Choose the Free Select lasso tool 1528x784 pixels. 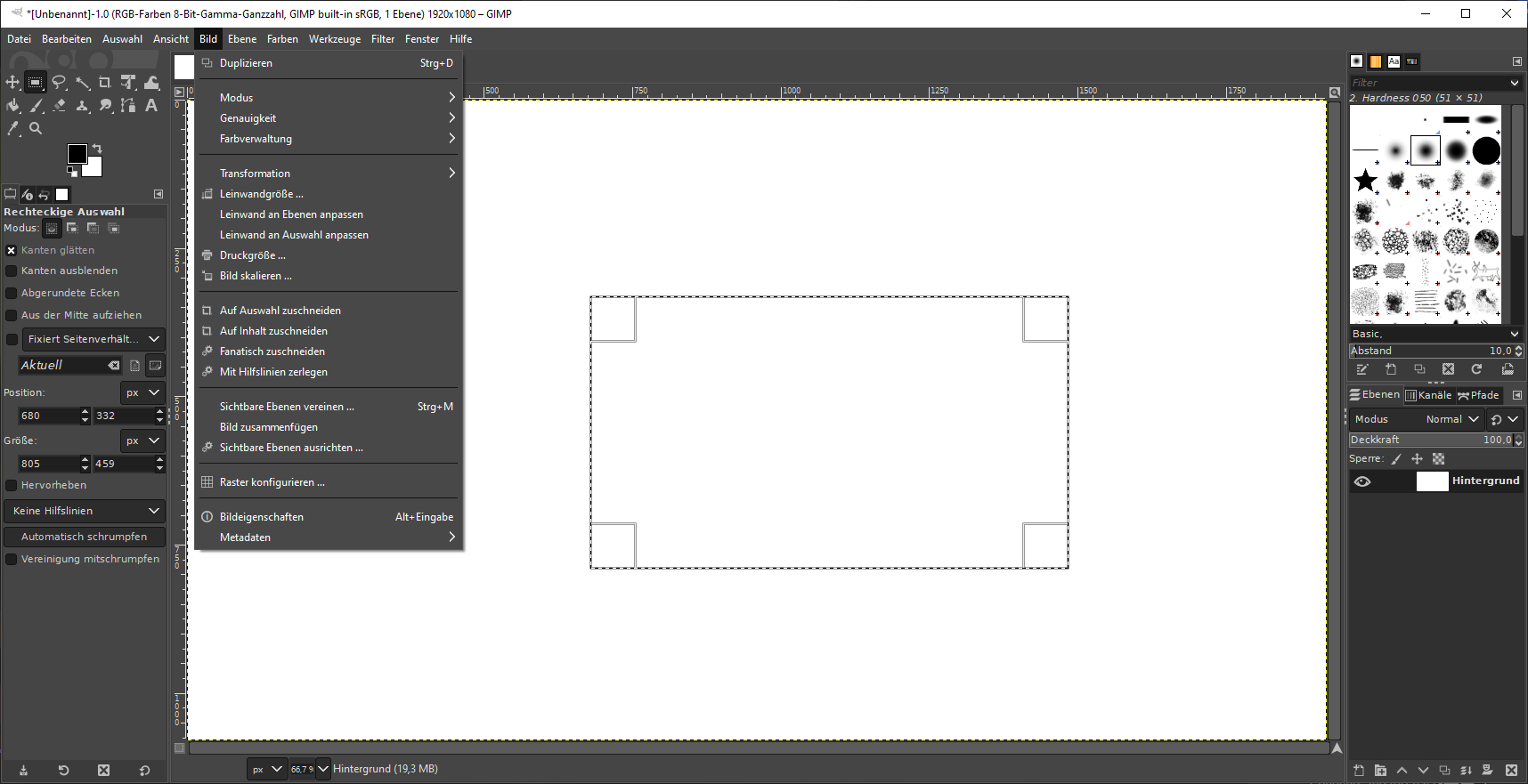click(59, 83)
